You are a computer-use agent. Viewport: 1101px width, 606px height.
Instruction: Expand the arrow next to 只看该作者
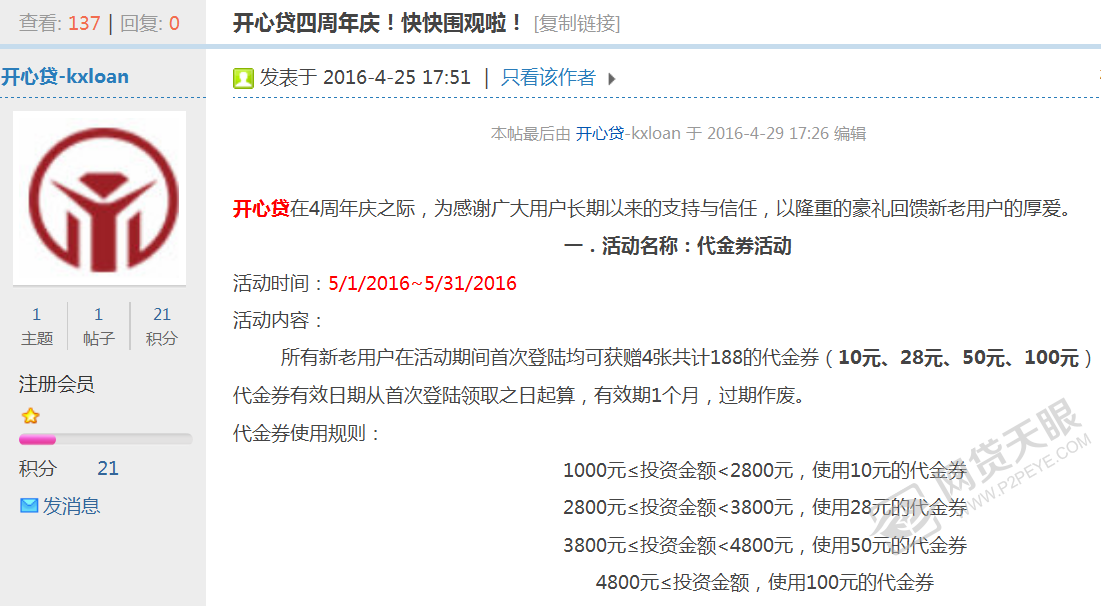(612, 79)
